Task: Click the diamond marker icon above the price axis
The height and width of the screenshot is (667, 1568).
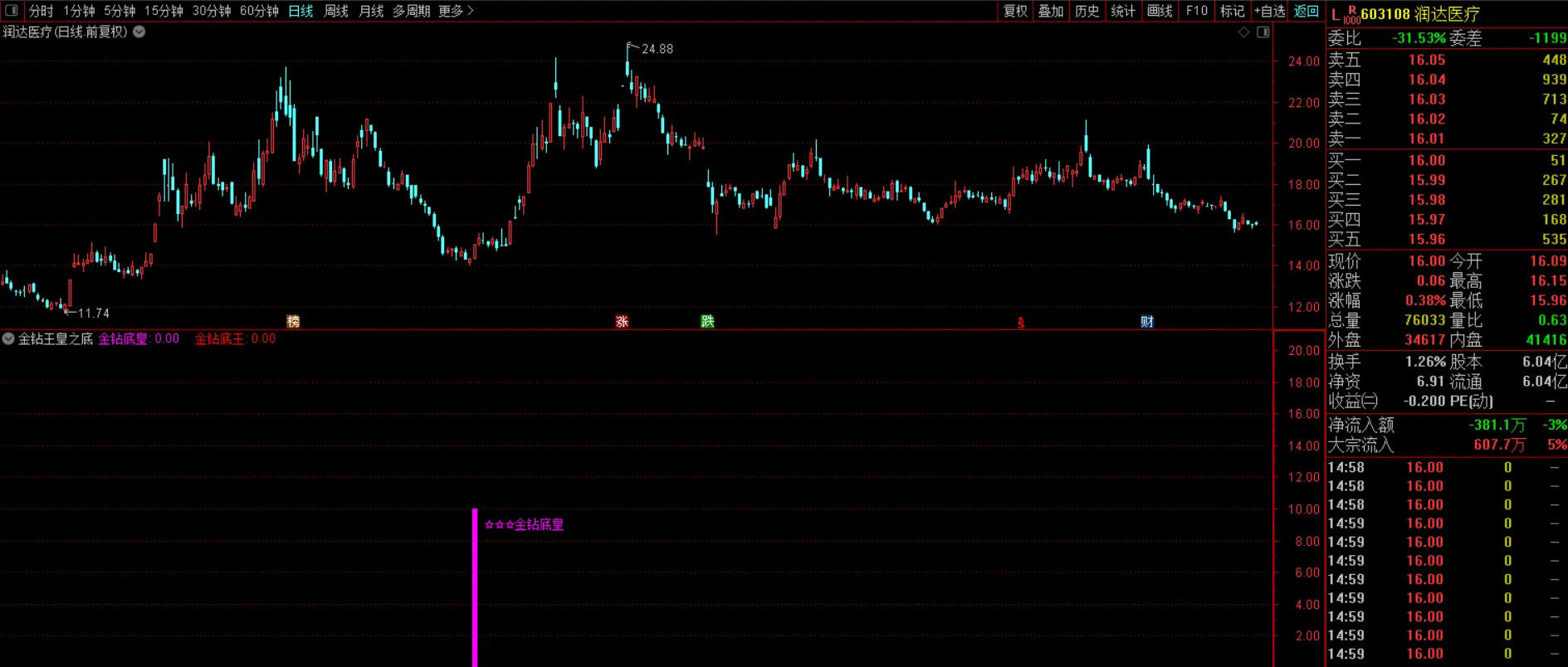Action: pyautogui.click(x=1243, y=32)
